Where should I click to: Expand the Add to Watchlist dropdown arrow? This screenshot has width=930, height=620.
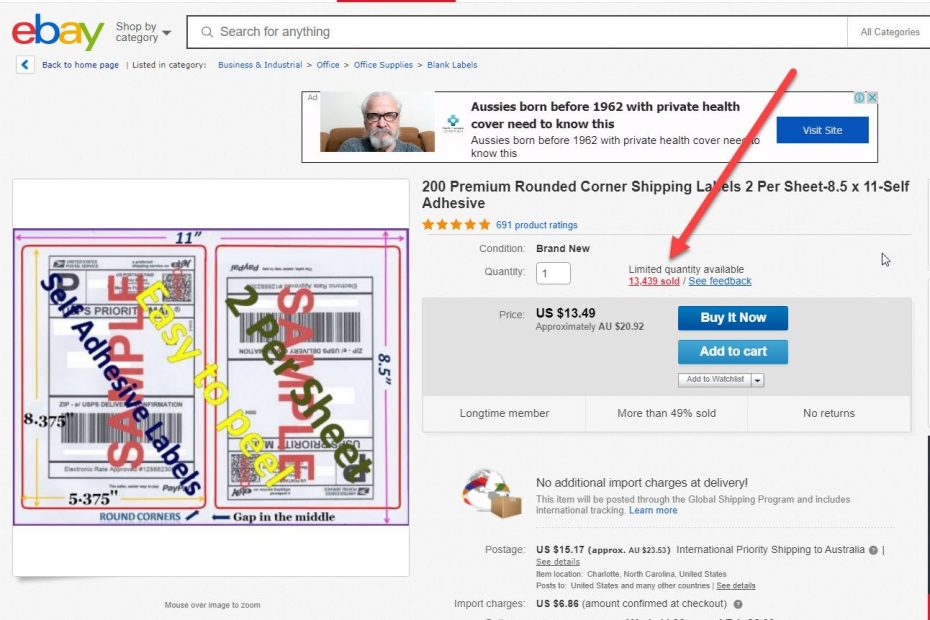point(757,380)
